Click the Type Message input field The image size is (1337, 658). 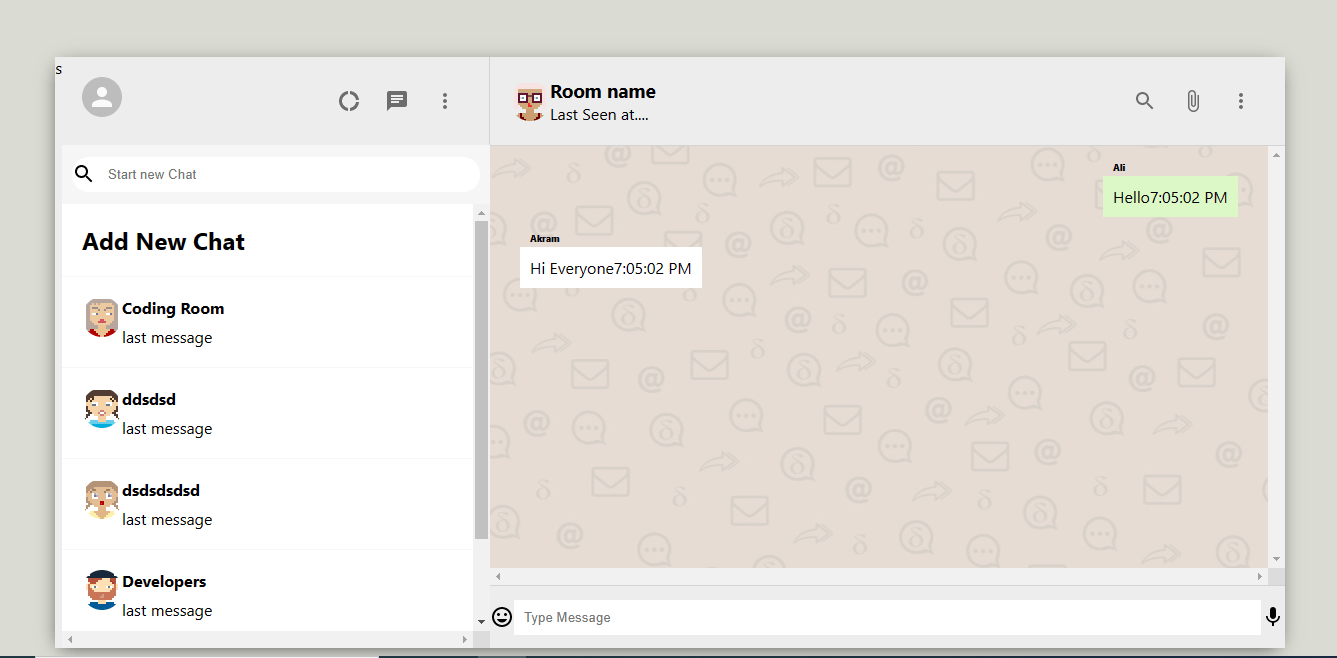click(x=887, y=617)
